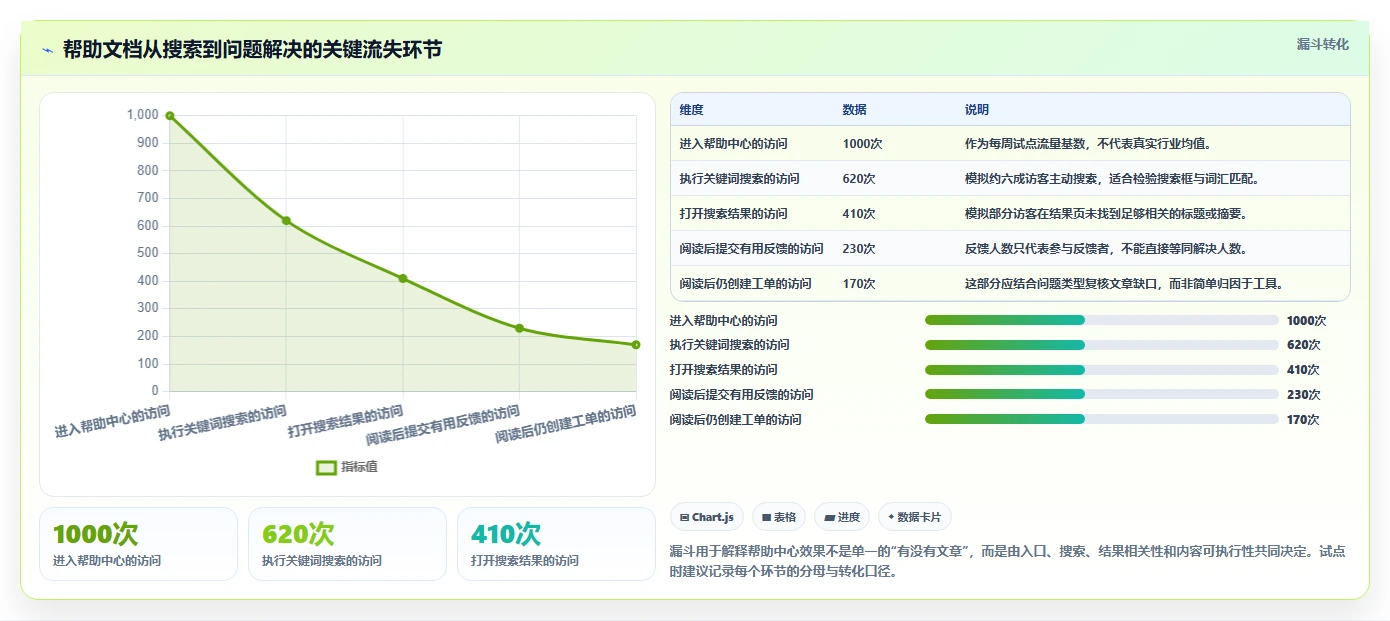
Task: Click the 620次 value in the table
Action: (859, 179)
